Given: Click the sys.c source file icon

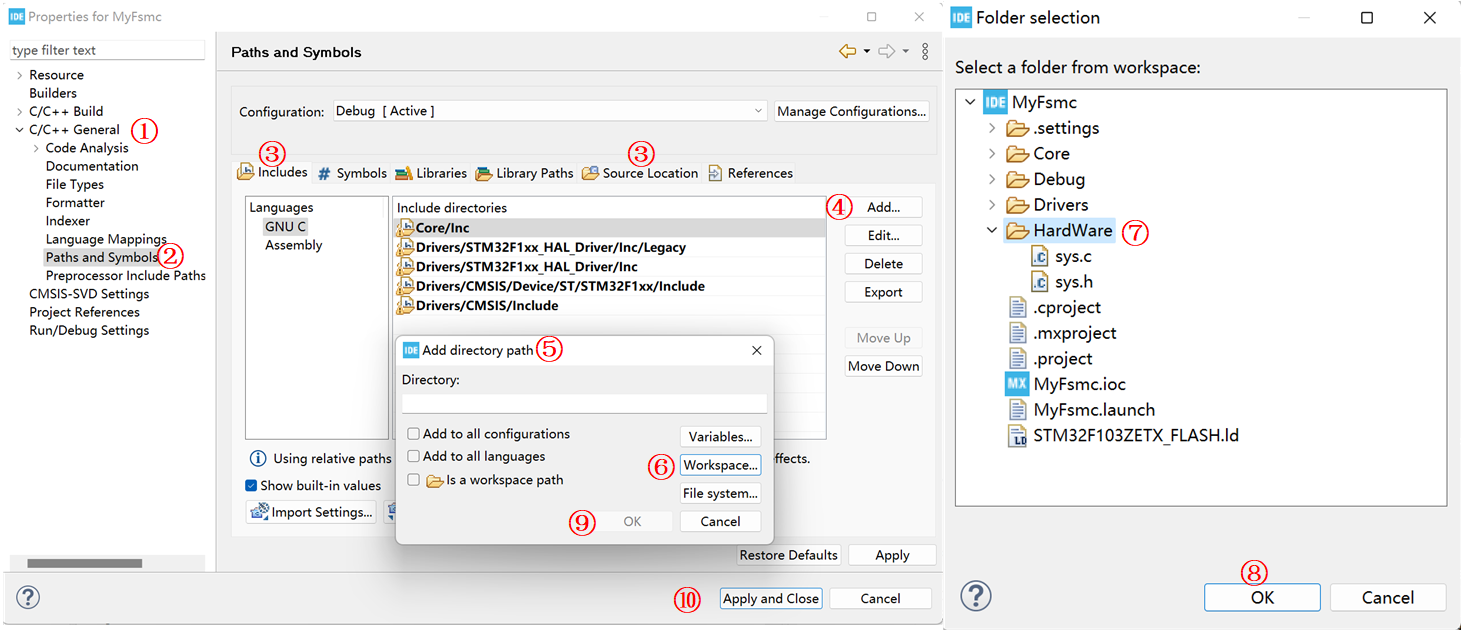Looking at the screenshot, I should [x=1041, y=257].
